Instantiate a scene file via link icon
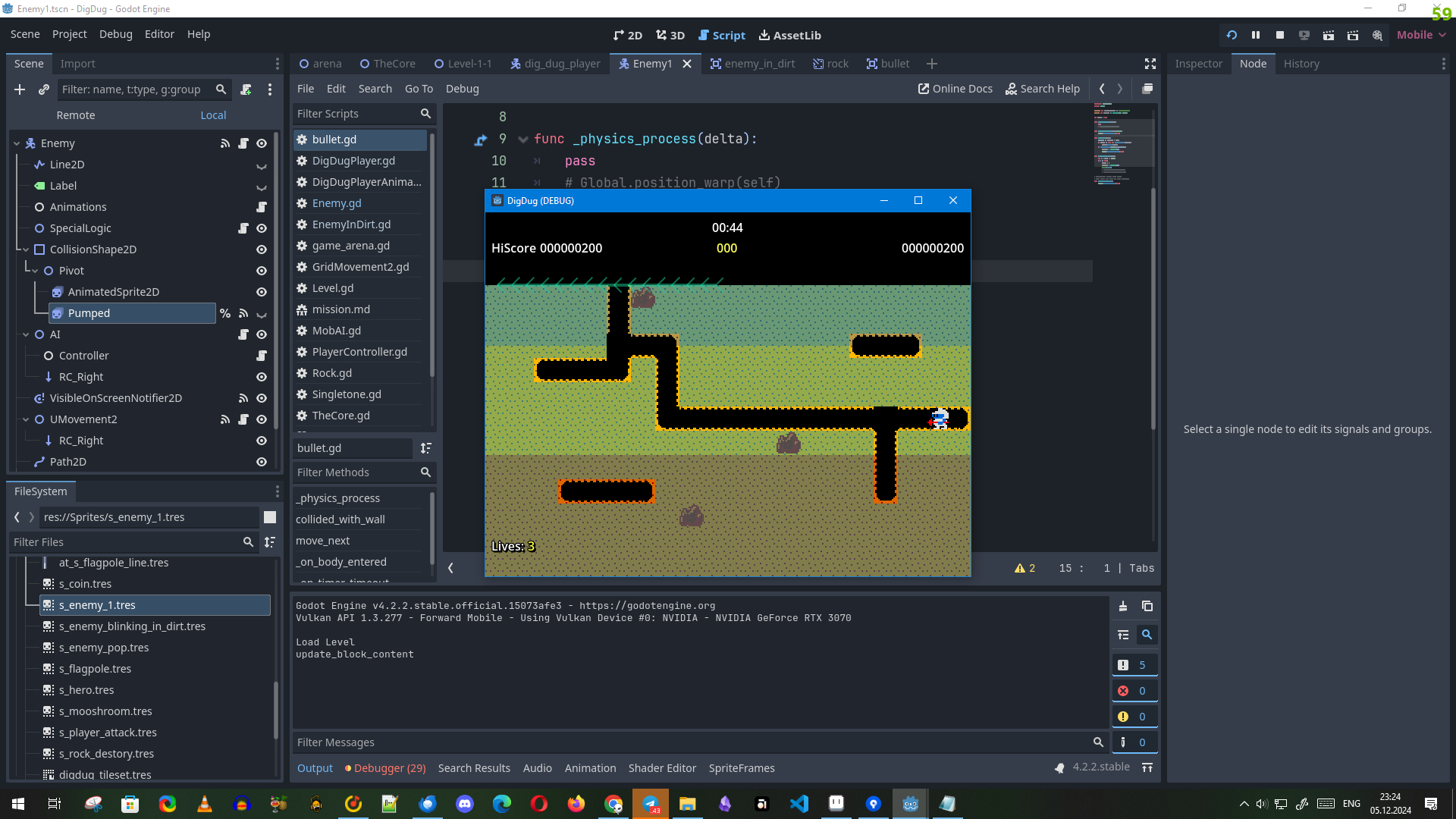 coord(44,89)
